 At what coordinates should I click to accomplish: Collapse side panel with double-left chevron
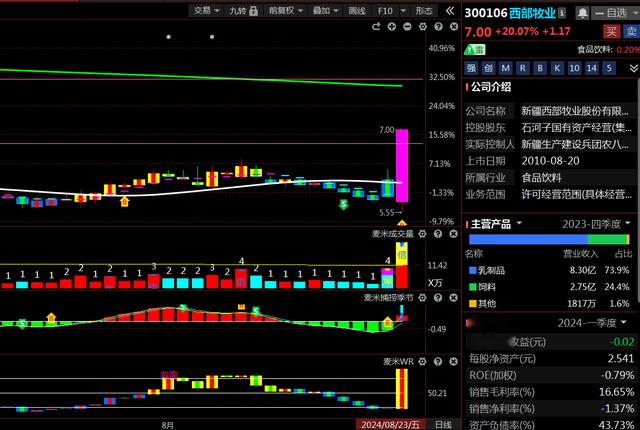point(450,11)
